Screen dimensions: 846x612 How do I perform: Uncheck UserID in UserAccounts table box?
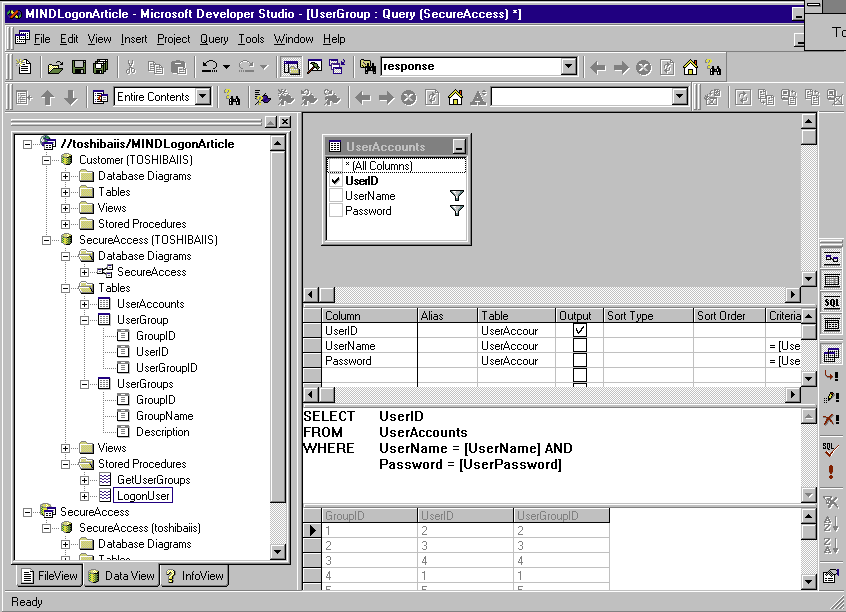[x=335, y=181]
